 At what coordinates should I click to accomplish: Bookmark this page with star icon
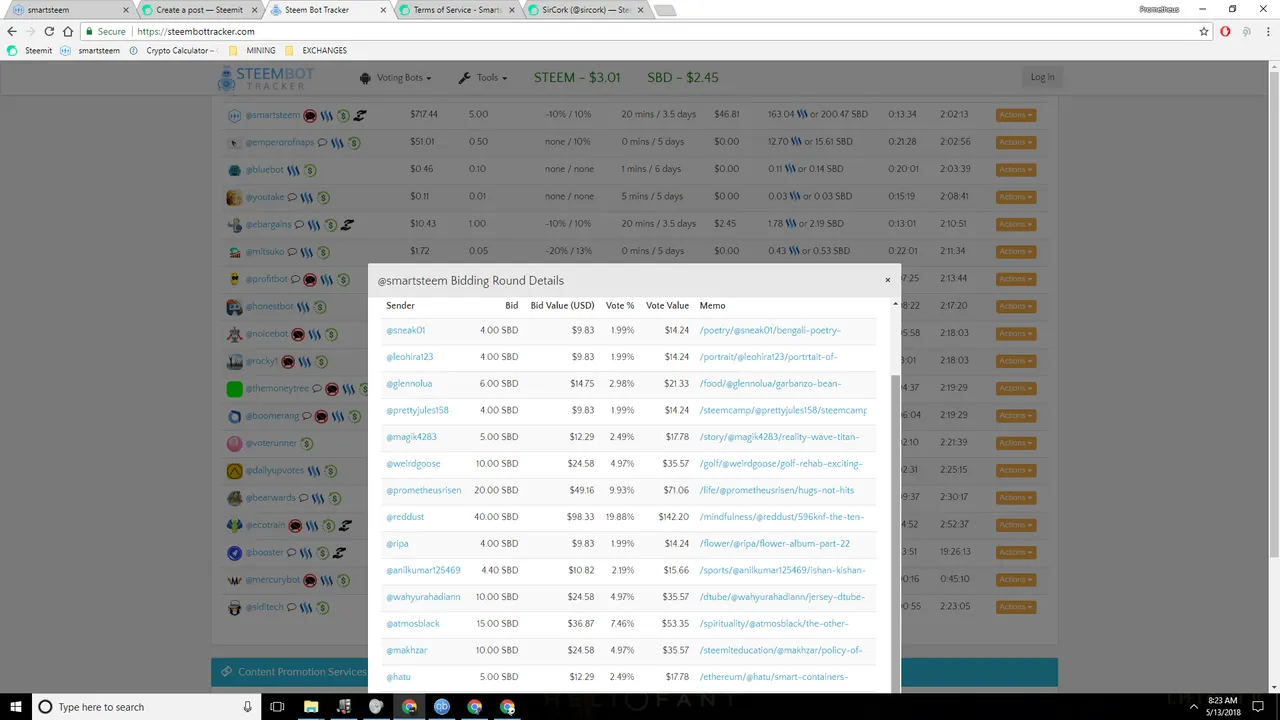(1204, 31)
